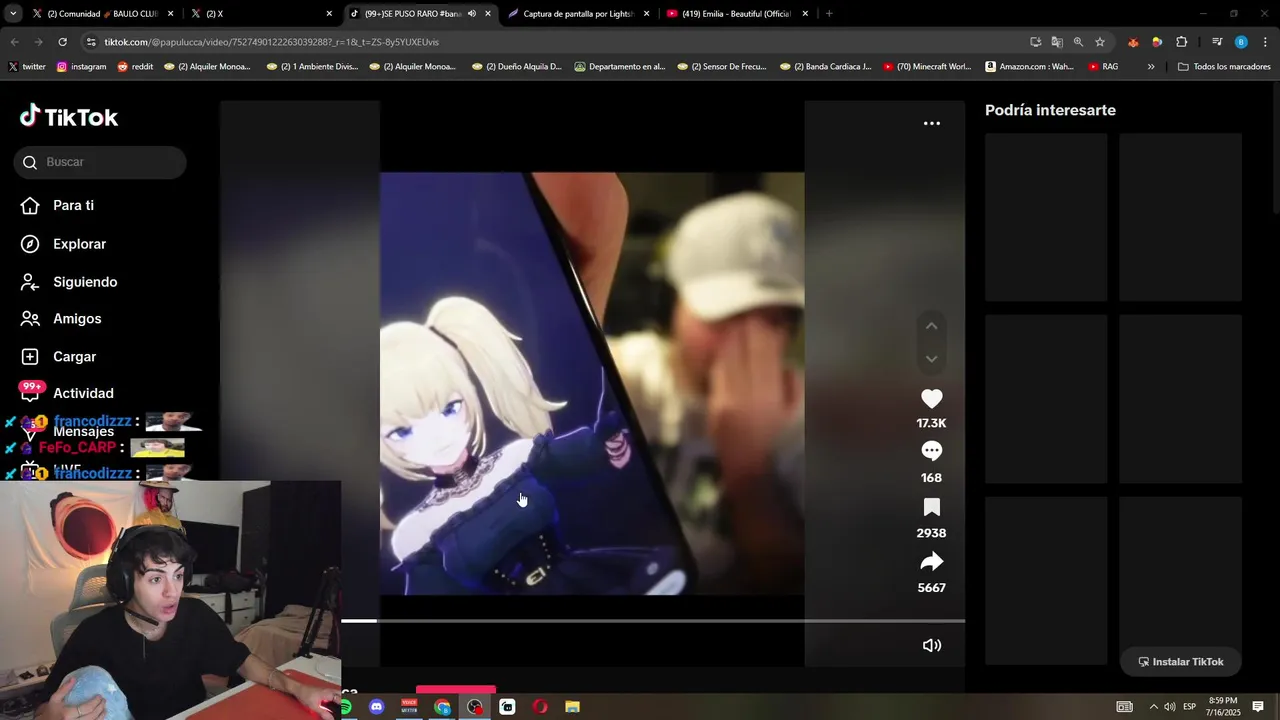Switch ESP keyboard language

pyautogui.click(x=1190, y=707)
